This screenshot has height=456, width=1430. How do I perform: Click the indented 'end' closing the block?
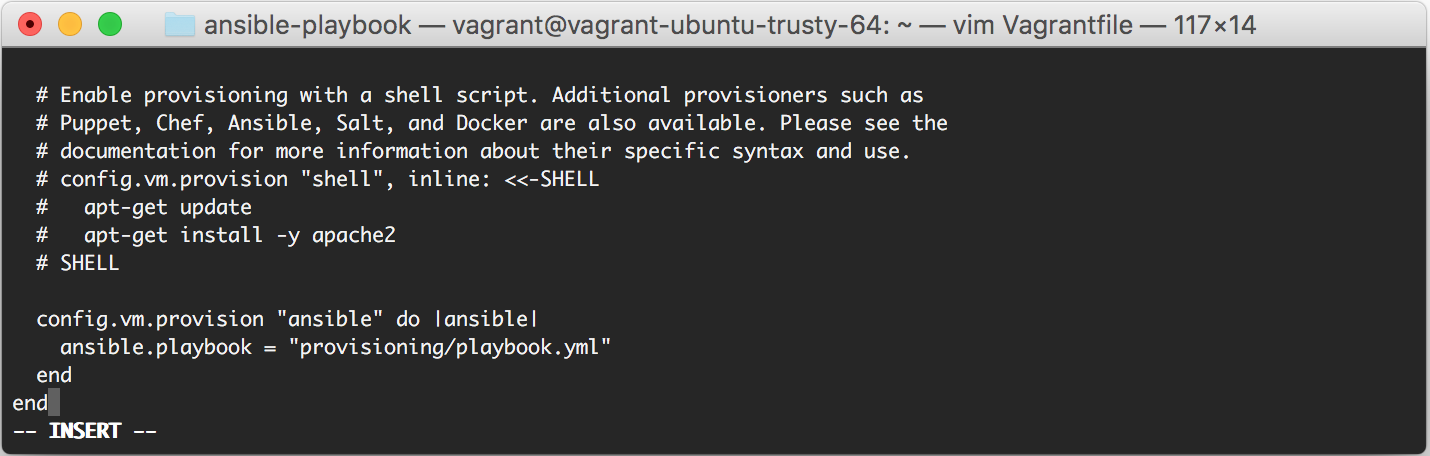click(54, 375)
